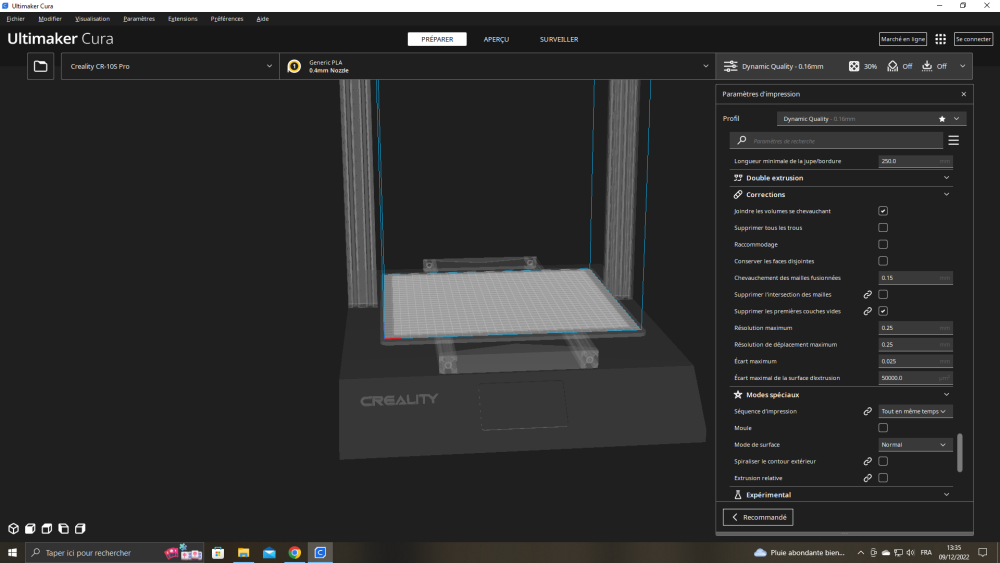Click the Recommandé button
Image resolution: width=1000 pixels, height=563 pixels.
pyautogui.click(x=758, y=517)
